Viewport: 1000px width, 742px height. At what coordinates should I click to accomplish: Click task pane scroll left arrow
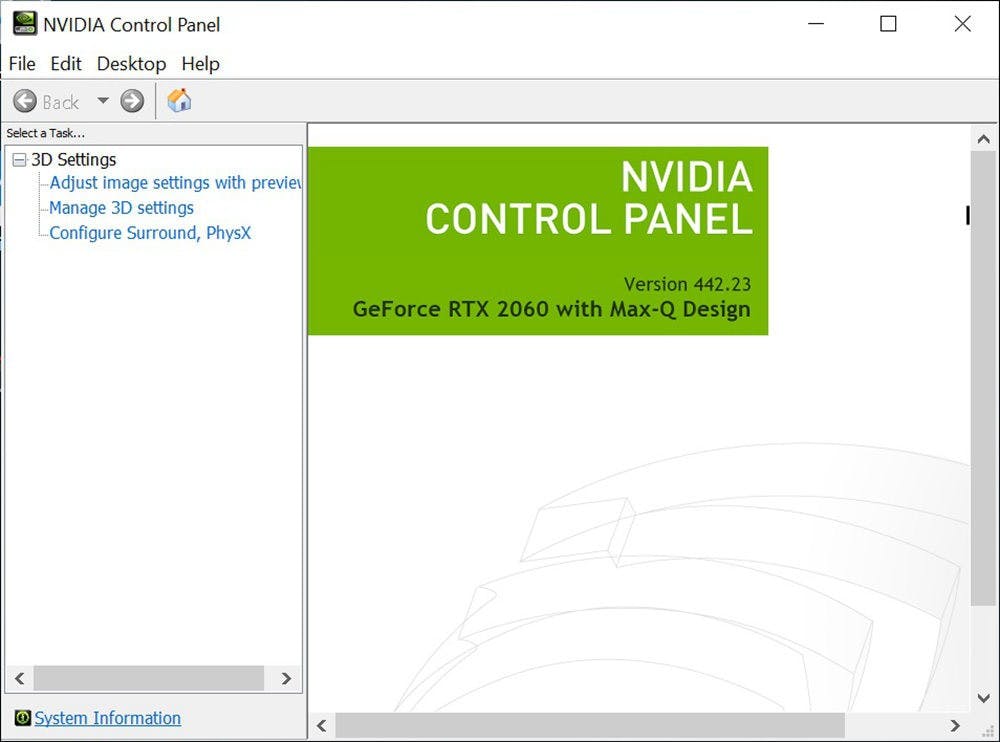20,678
